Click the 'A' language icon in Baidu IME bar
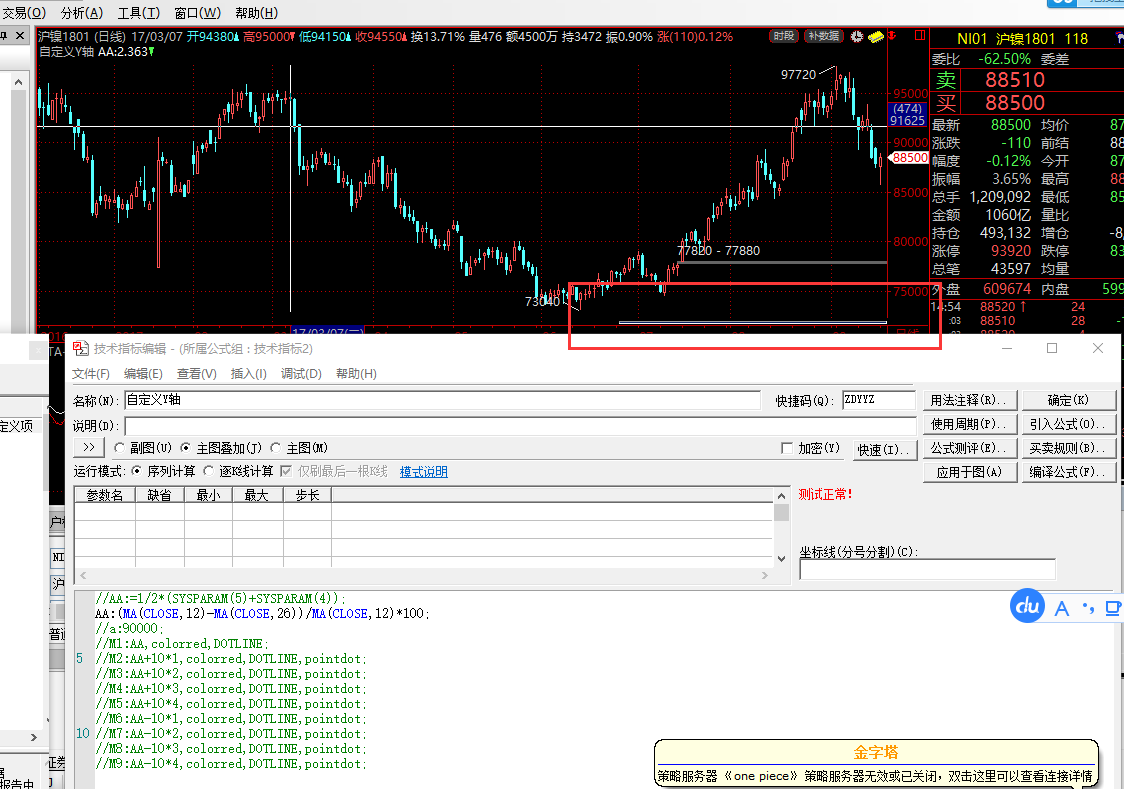Viewport: 1124px width, 789px height. point(1062,608)
